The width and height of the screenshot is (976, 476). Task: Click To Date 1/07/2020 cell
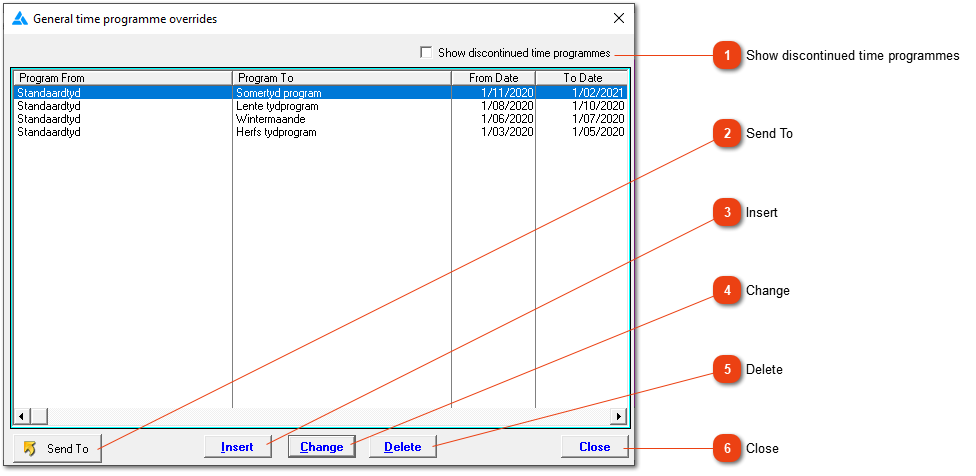[x=598, y=119]
